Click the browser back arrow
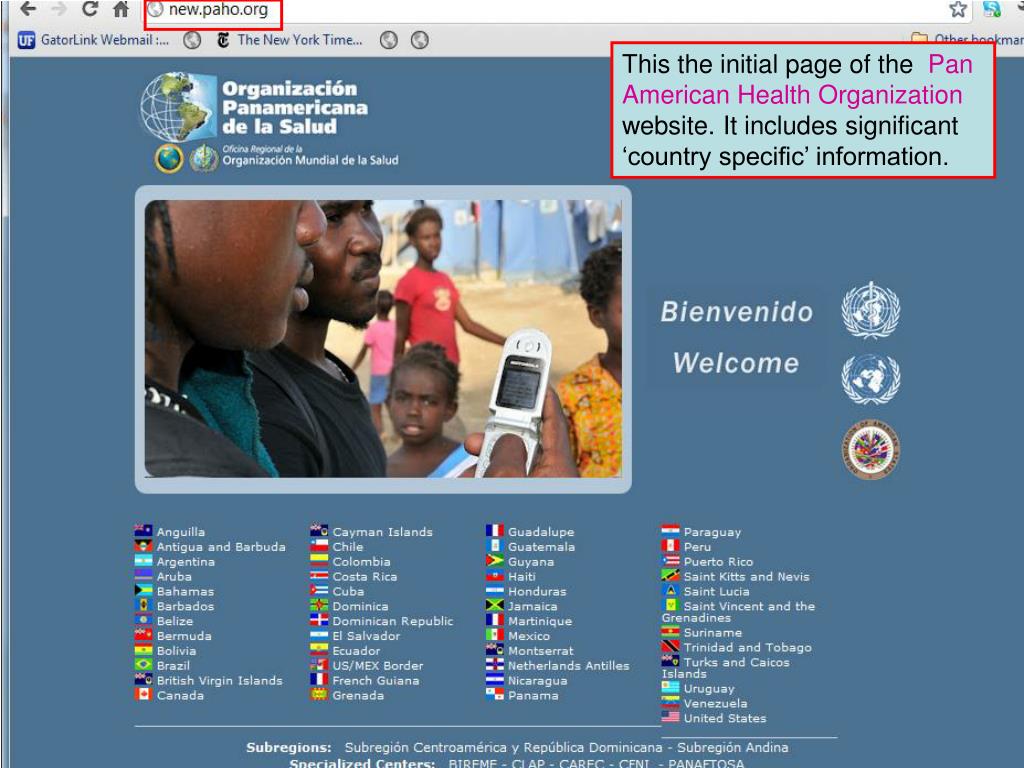This screenshot has height=768, width=1024. (28, 8)
